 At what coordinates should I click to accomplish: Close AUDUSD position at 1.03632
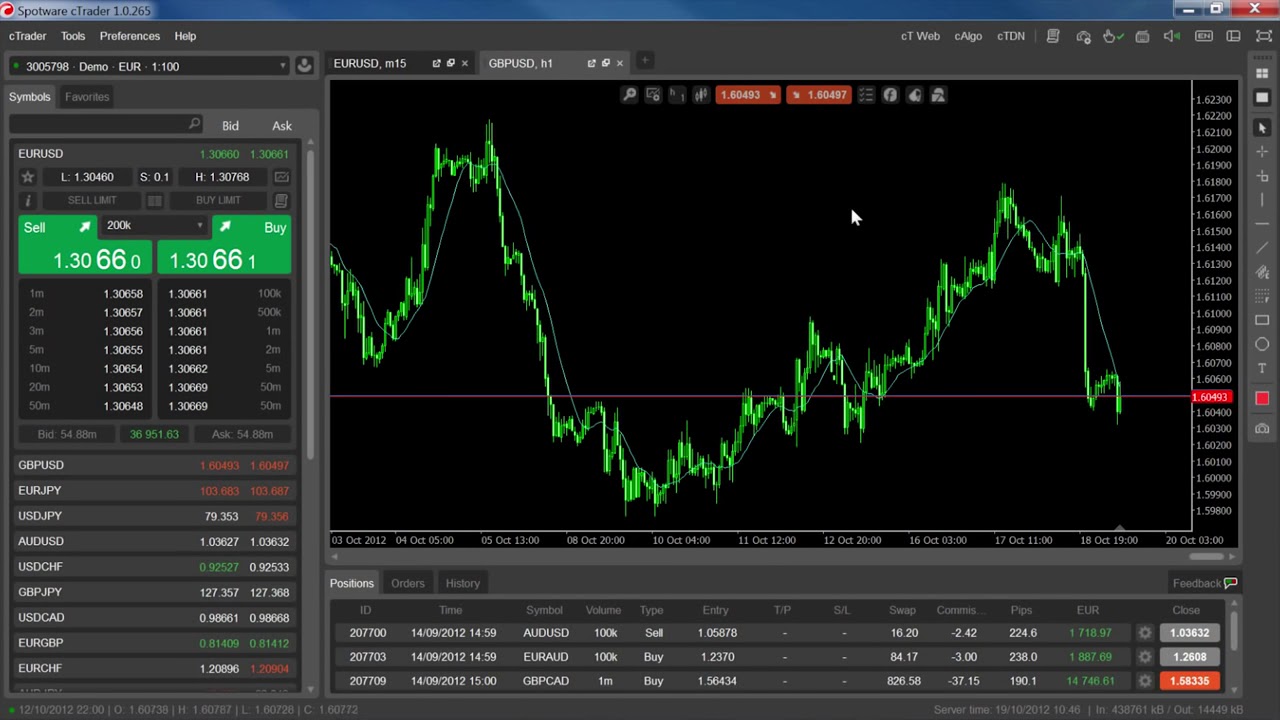(x=1190, y=633)
